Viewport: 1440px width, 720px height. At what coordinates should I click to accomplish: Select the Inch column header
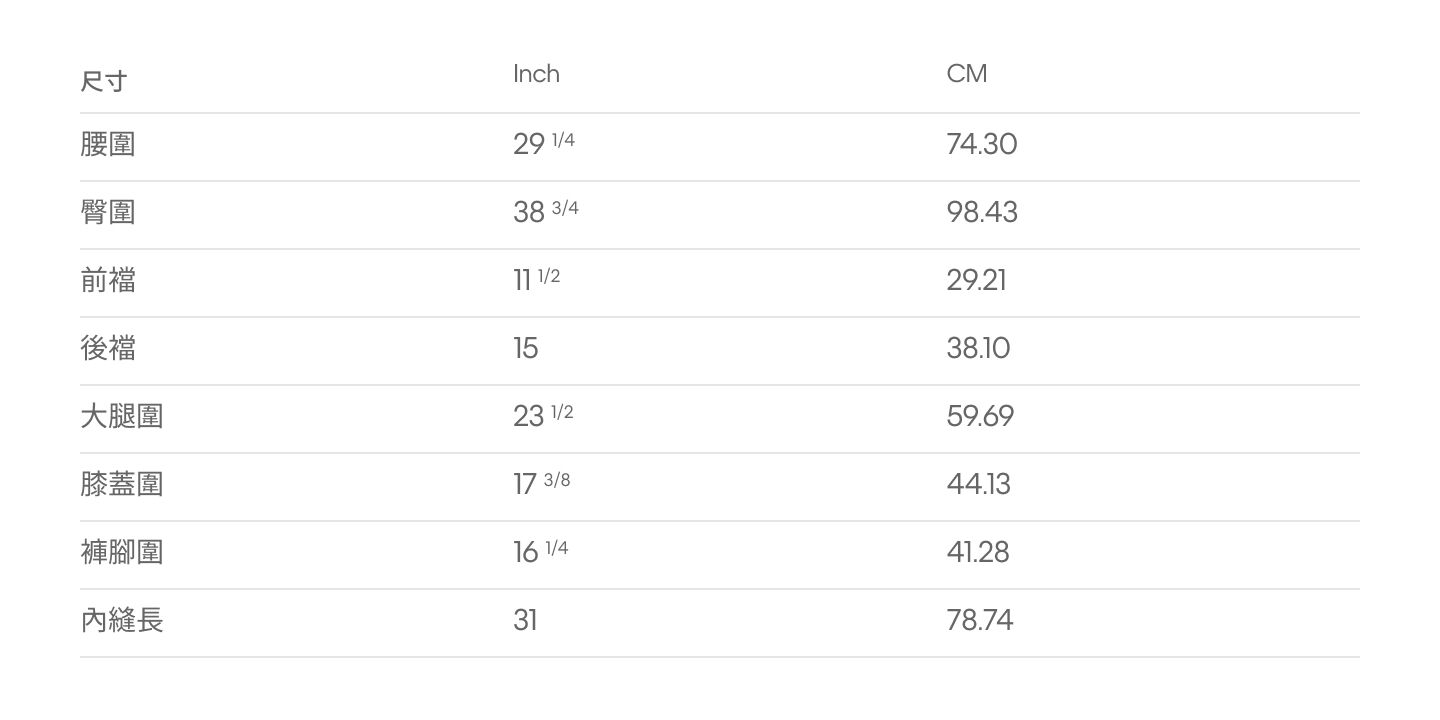536,74
